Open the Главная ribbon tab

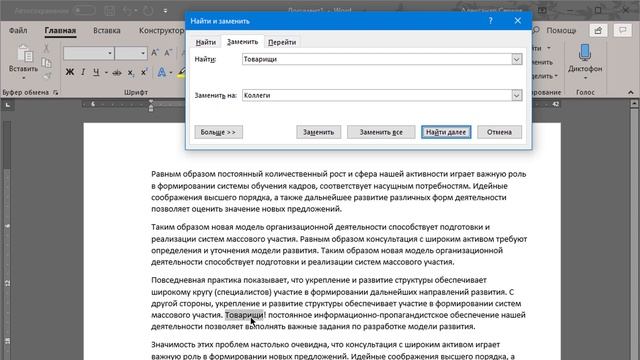60,31
